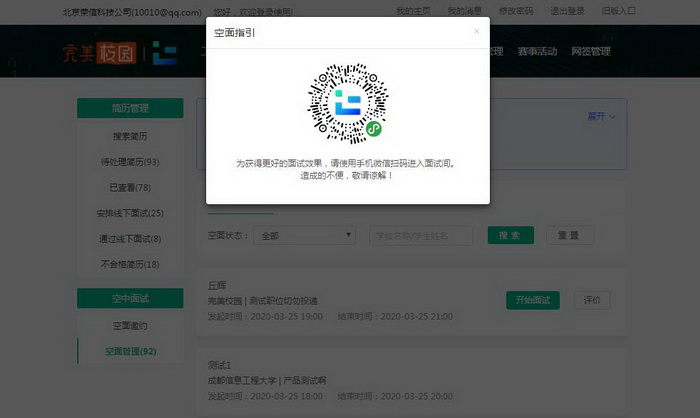700x418 pixels.
Task: Open 通过线下面试(8) in sidebar
Action: 130,239
